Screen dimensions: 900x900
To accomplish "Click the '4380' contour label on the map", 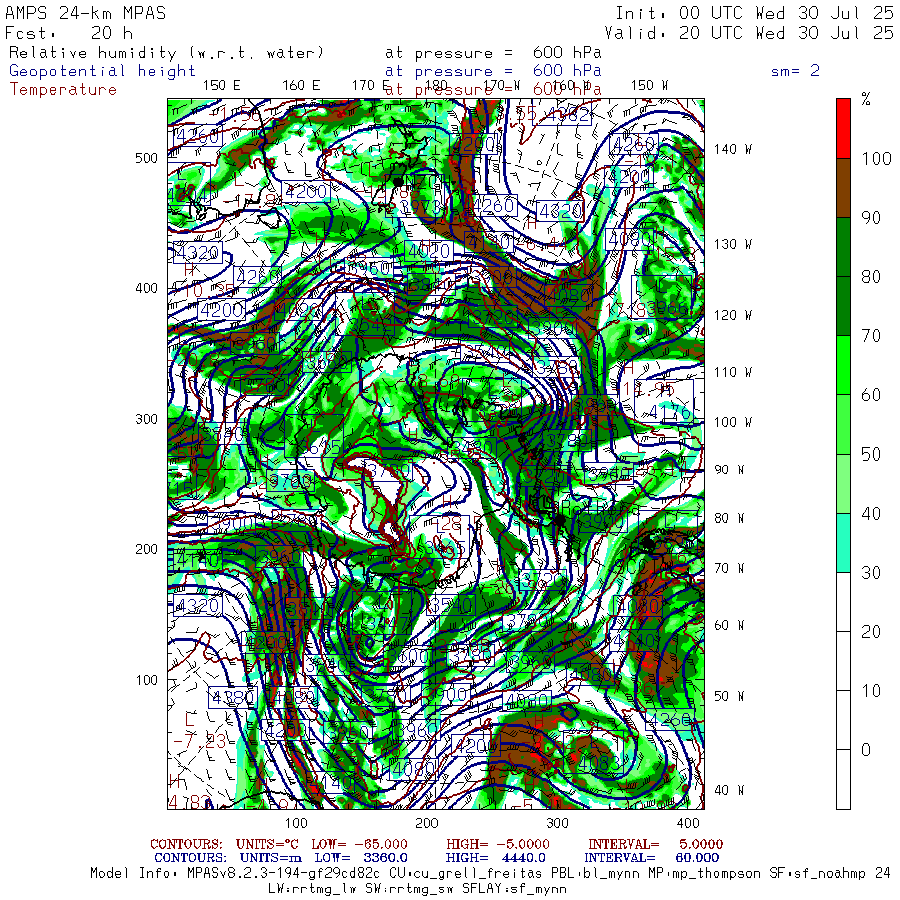I will coord(232,697).
